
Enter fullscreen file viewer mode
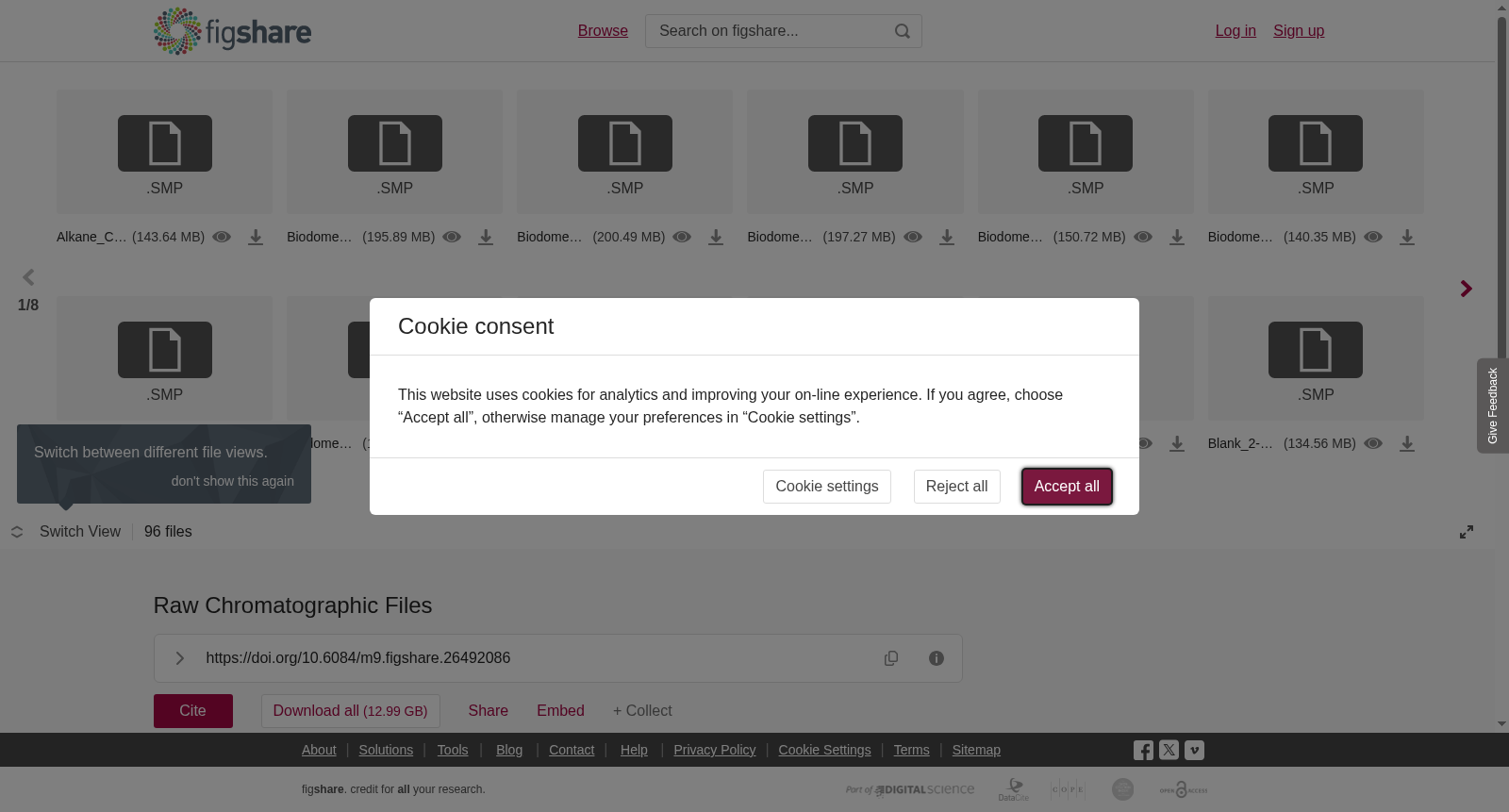click(x=1467, y=532)
